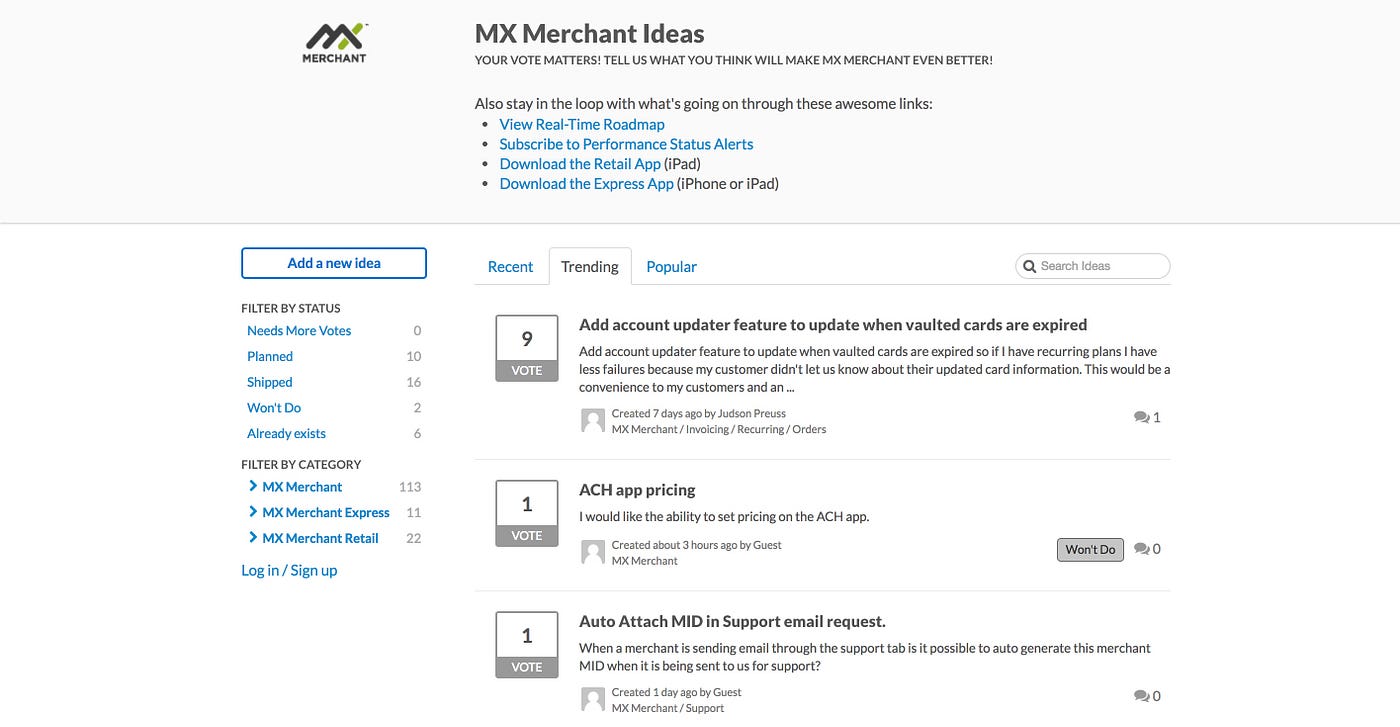Screen dimensions: 1400x727
Task: Open Subscribe to Performance Status Alerts link
Action: click(x=626, y=144)
